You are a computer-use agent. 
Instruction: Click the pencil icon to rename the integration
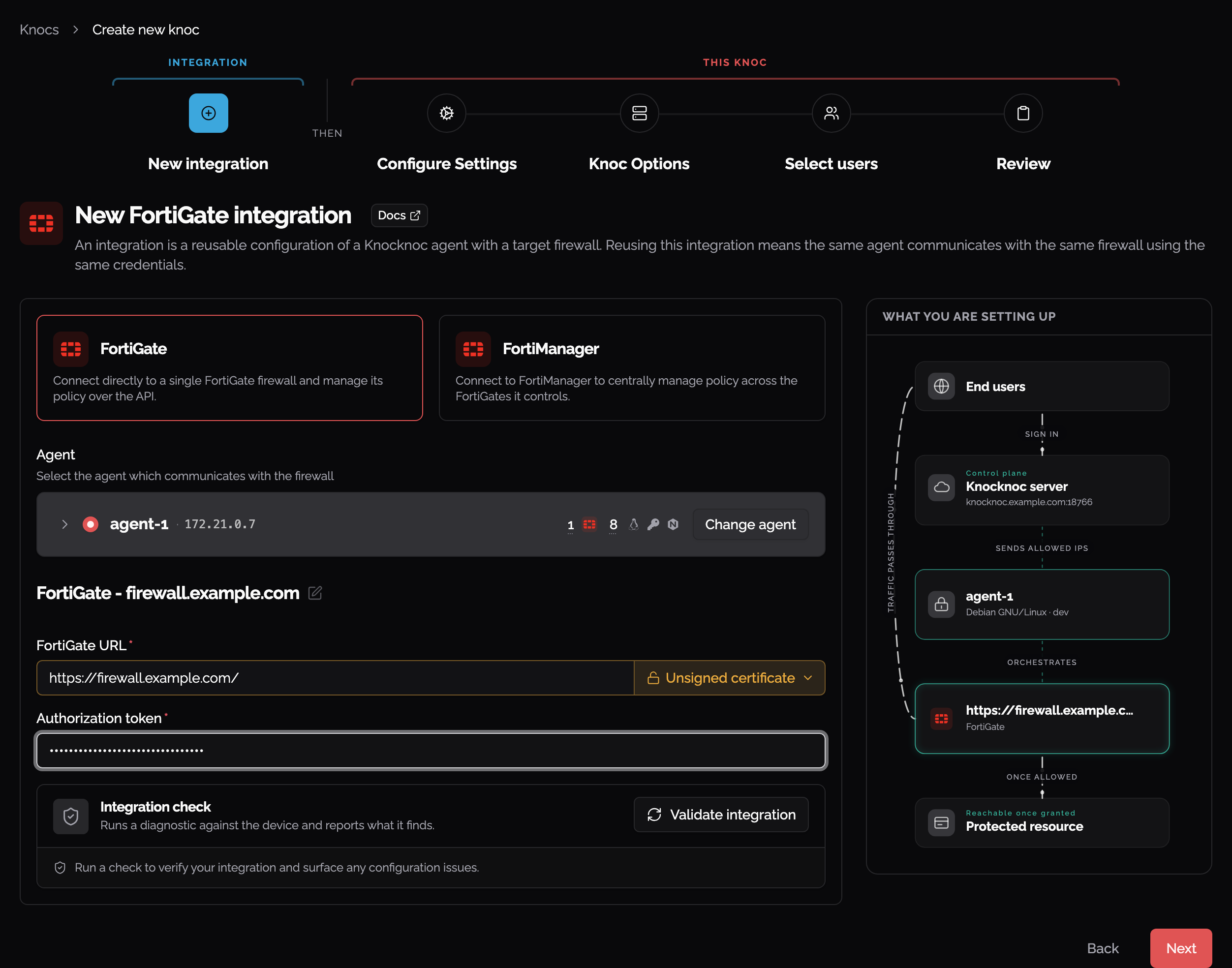pyautogui.click(x=315, y=593)
